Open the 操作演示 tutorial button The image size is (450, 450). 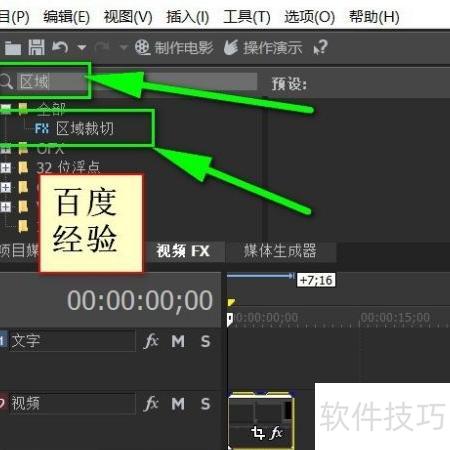263,47
